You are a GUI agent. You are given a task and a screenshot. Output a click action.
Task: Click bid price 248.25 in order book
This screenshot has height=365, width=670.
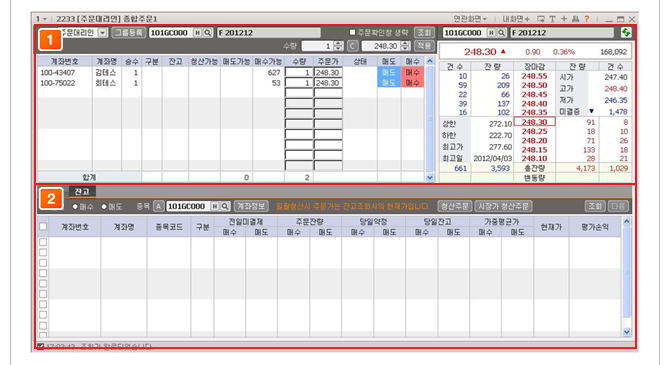pyautogui.click(x=534, y=132)
